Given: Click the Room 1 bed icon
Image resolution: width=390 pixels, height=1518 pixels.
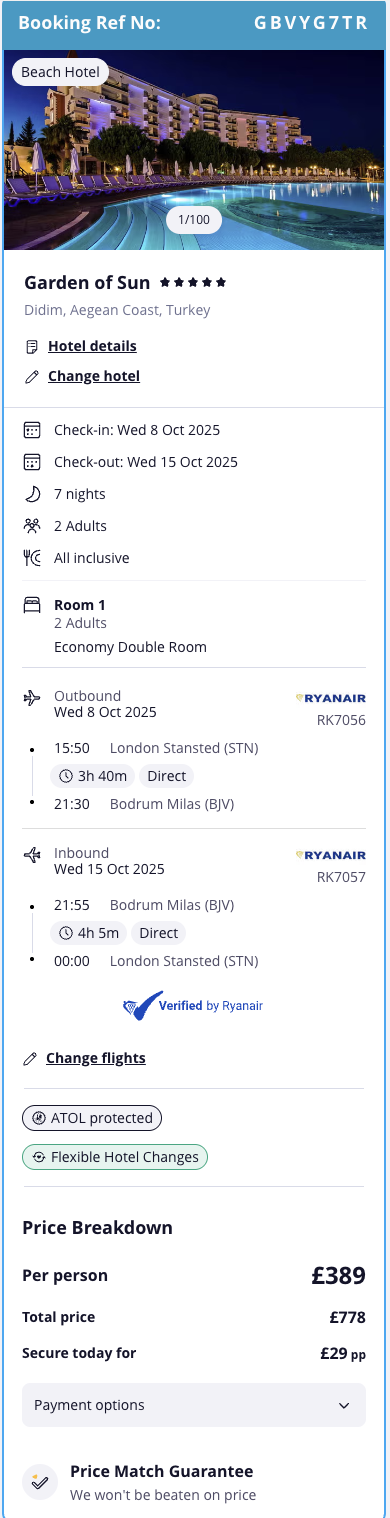Looking at the screenshot, I should point(32,605).
